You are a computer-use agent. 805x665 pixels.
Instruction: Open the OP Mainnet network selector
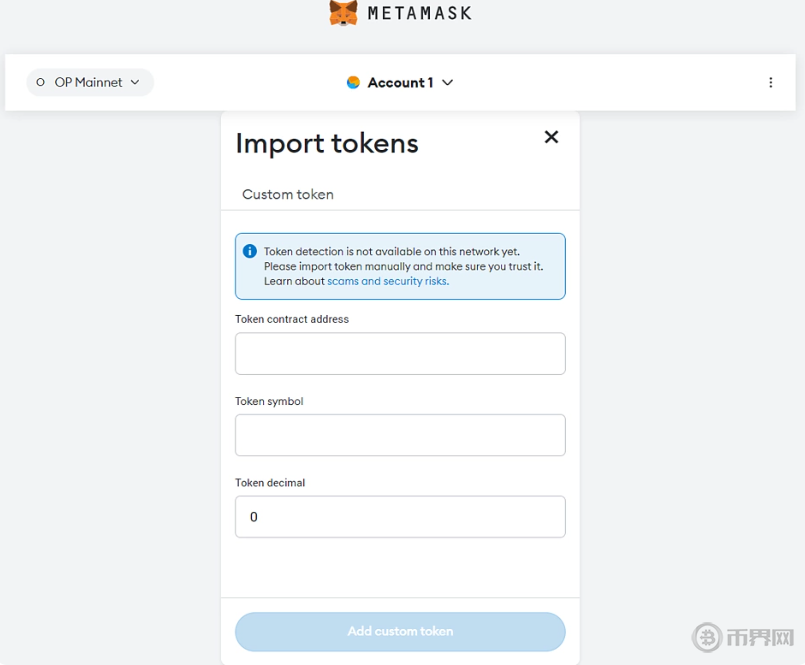click(90, 82)
